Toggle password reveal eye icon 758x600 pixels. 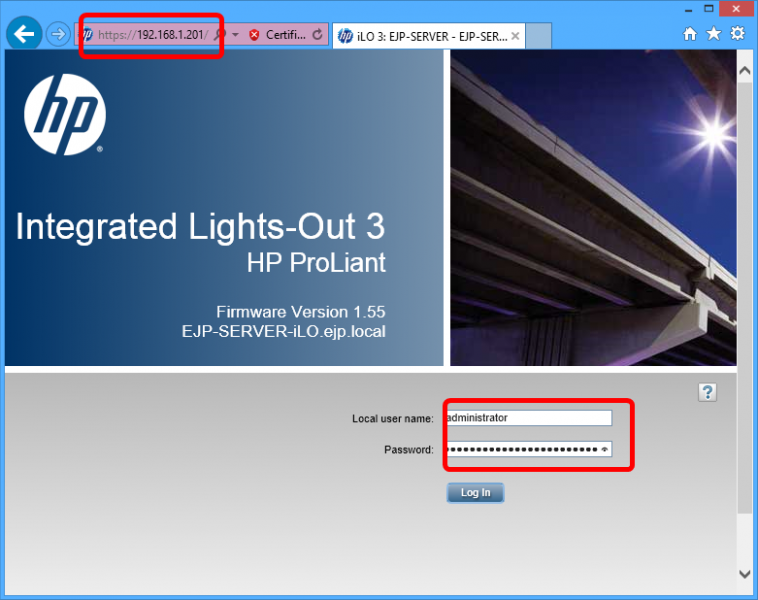(604, 450)
